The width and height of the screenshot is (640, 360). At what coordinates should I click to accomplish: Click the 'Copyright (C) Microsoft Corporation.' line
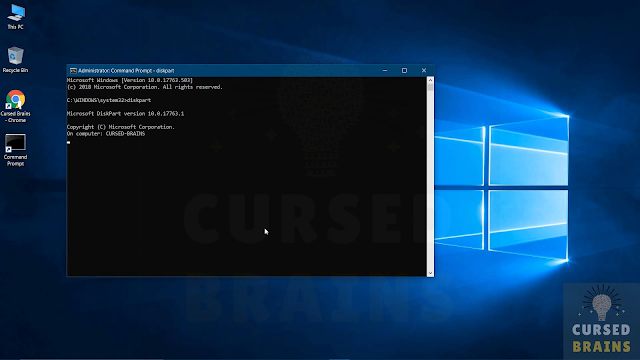(120, 127)
